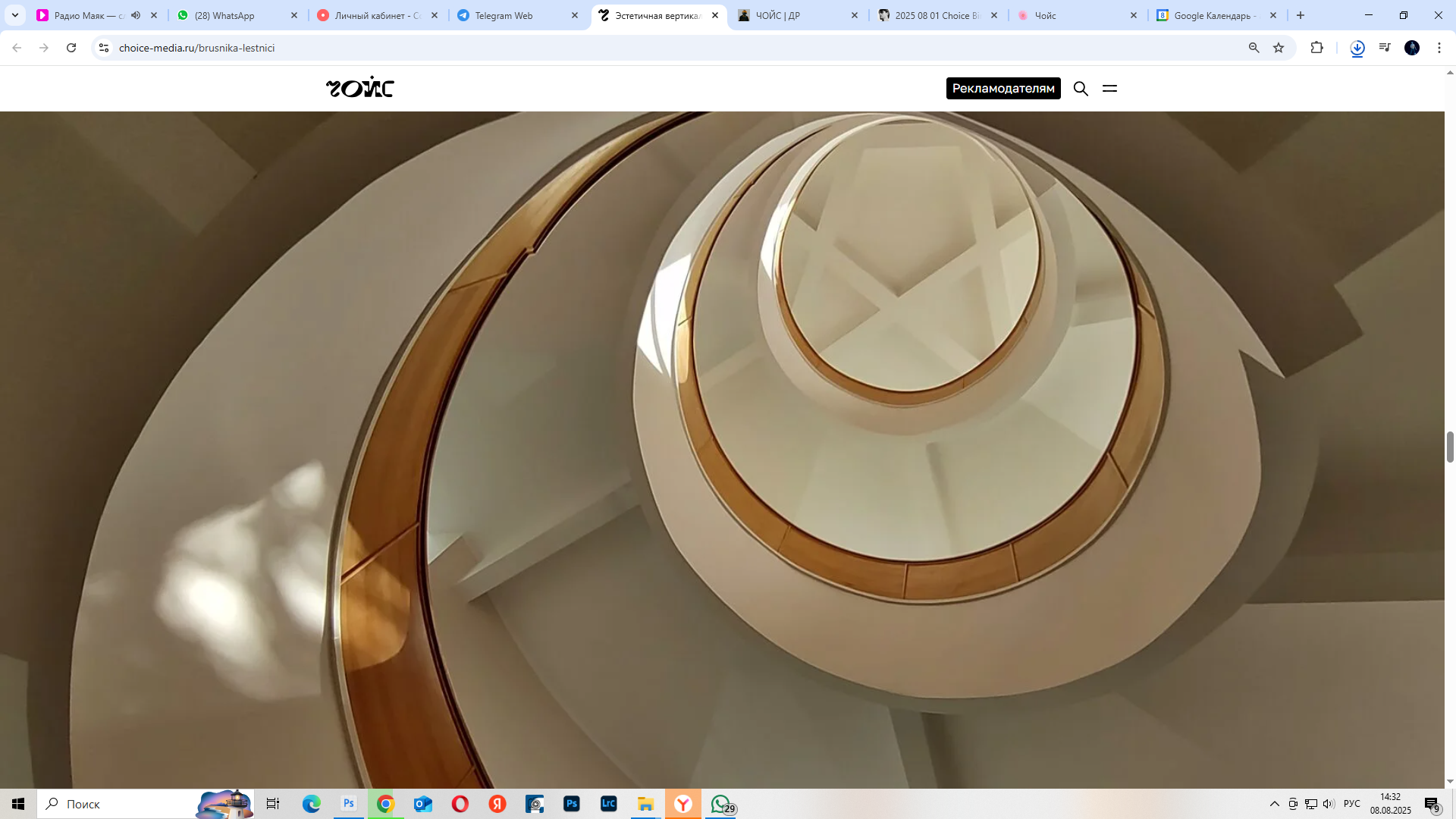The height and width of the screenshot is (819, 1456).
Task: Open the Chrome extensions puzzle icon
Action: pyautogui.click(x=1316, y=48)
